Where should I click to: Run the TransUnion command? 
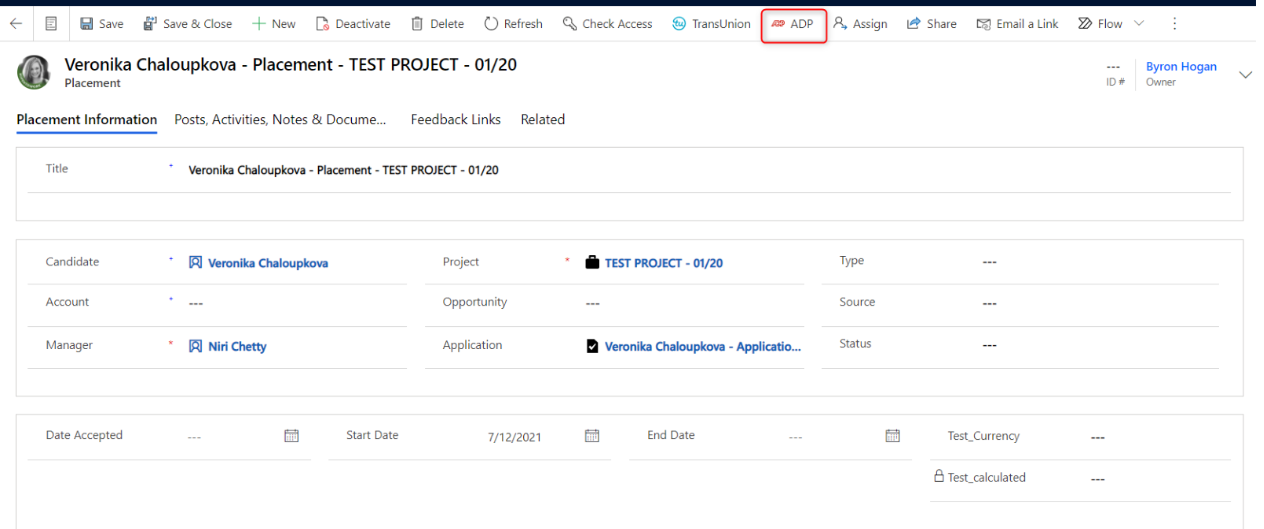click(x=711, y=24)
